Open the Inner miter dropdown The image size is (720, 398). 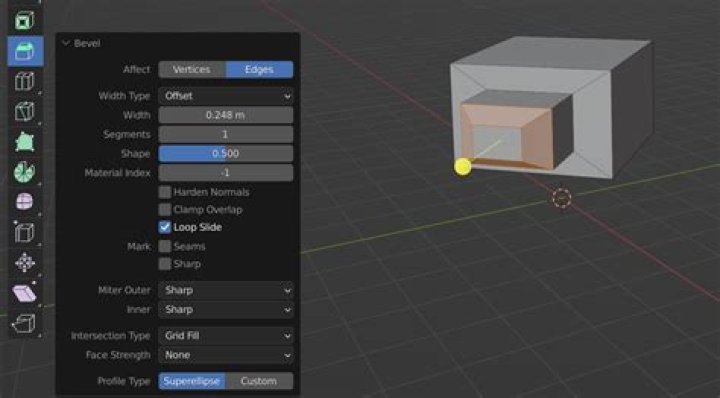point(225,310)
